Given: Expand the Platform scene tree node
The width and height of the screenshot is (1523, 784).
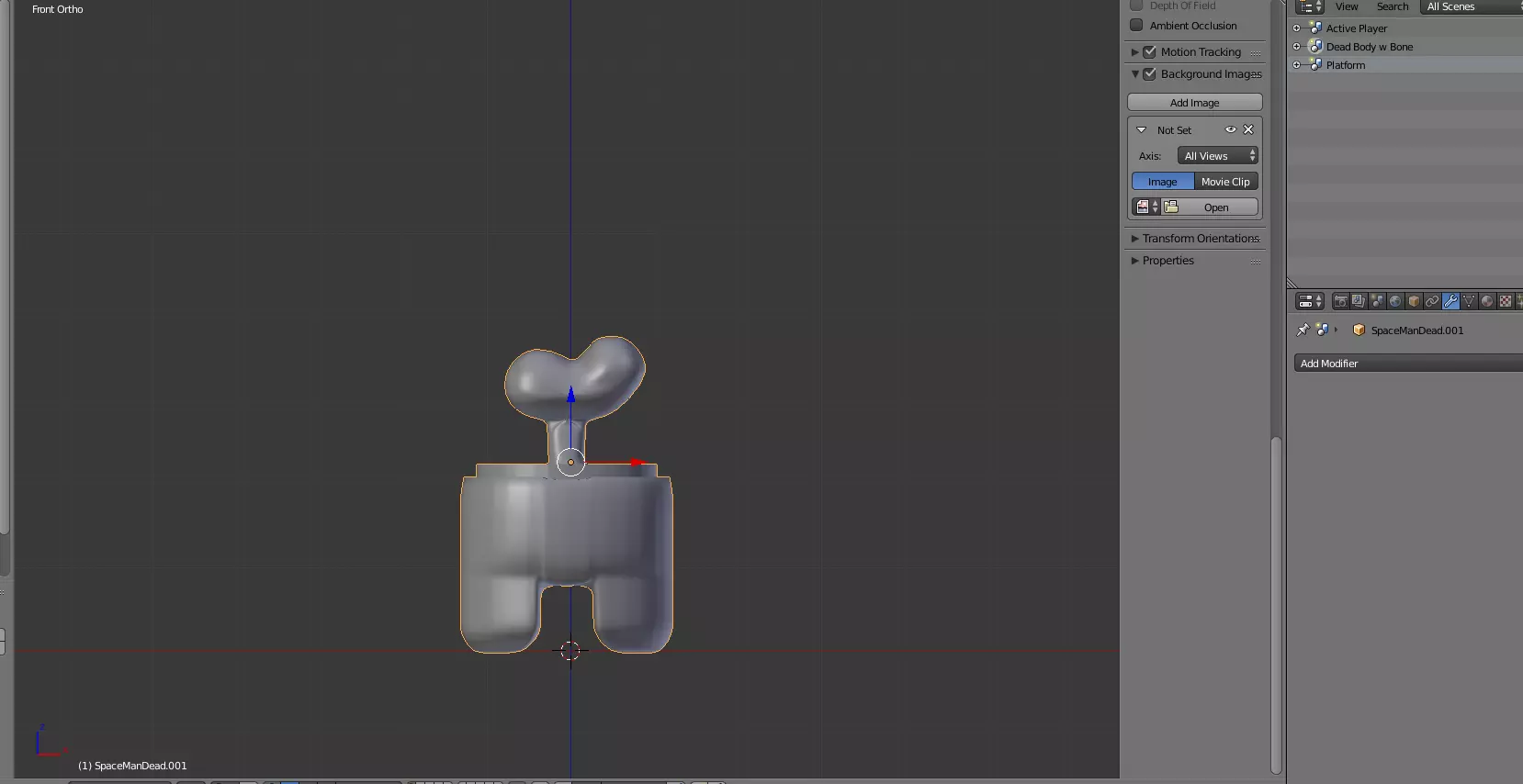Looking at the screenshot, I should (x=1297, y=65).
